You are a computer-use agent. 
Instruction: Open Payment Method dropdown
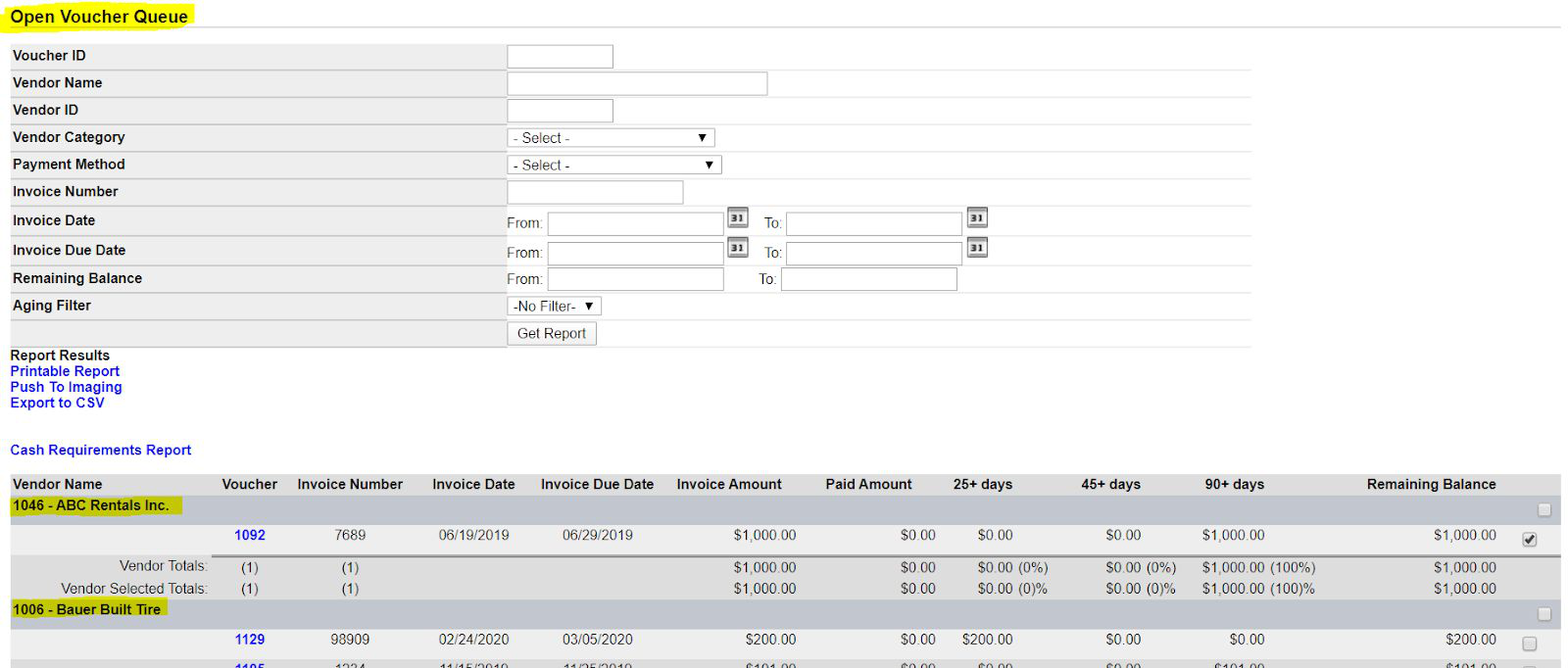[614, 166]
